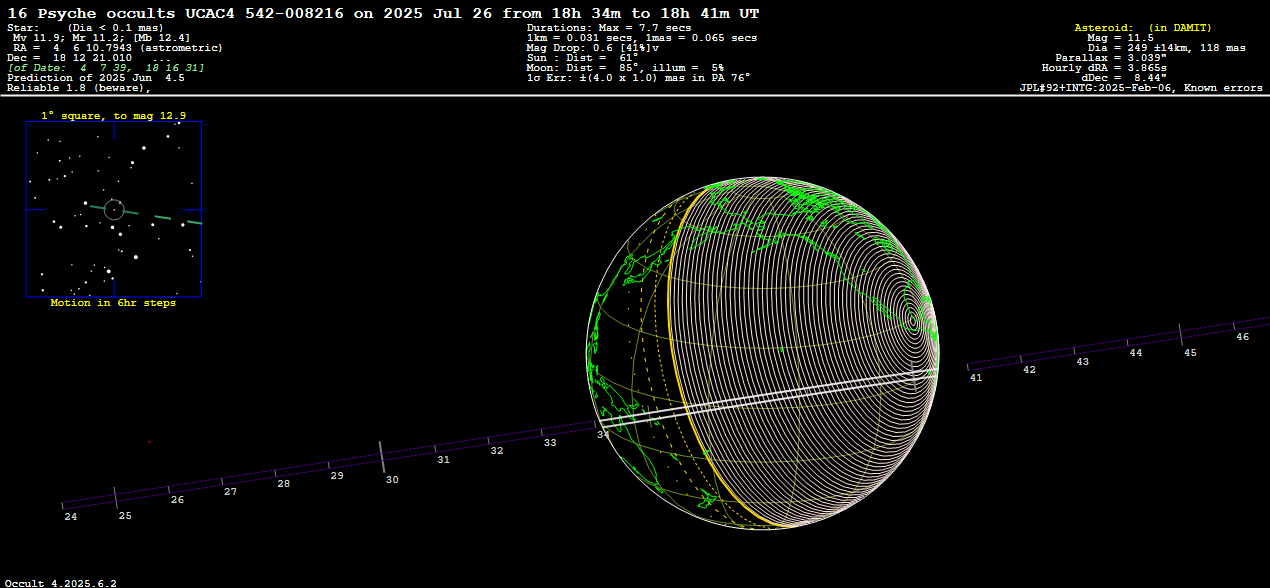The width and height of the screenshot is (1270, 588).
Task: Select the minute 41 marker right of globe
Action: click(975, 377)
